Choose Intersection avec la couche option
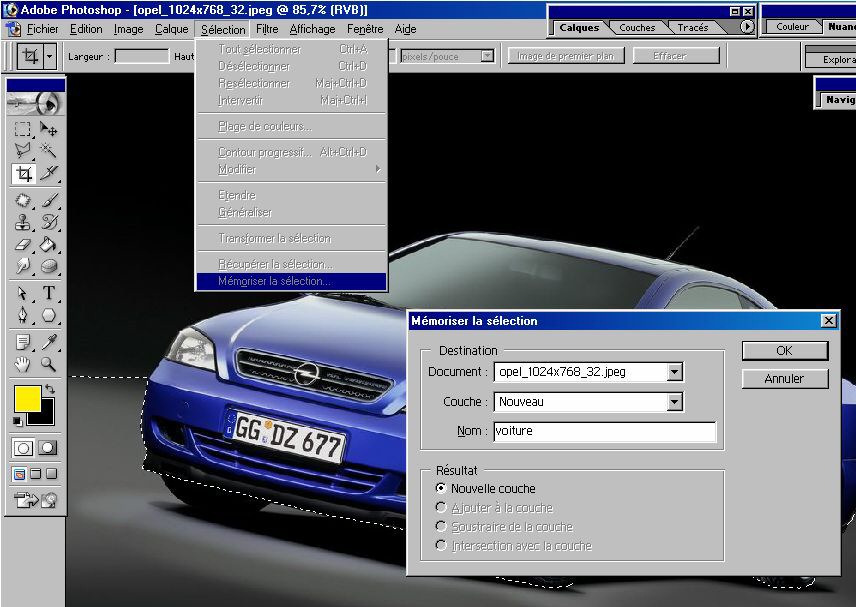Viewport: 856px width, 607px height. [x=441, y=545]
